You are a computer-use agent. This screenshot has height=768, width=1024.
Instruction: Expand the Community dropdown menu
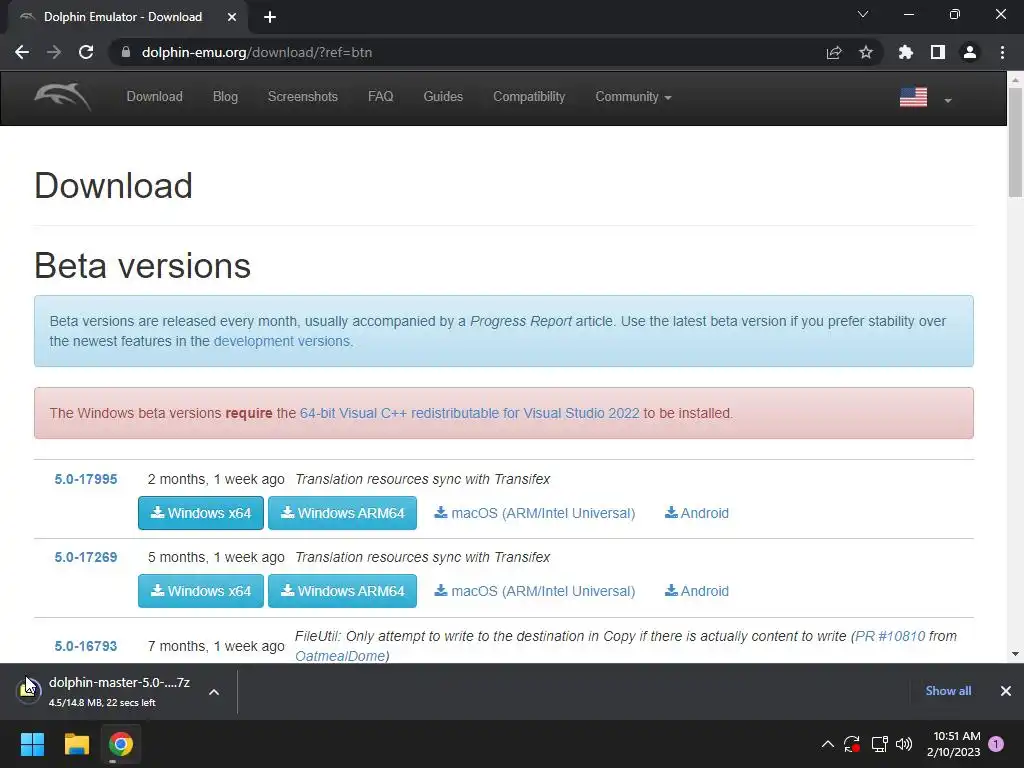pos(633,97)
